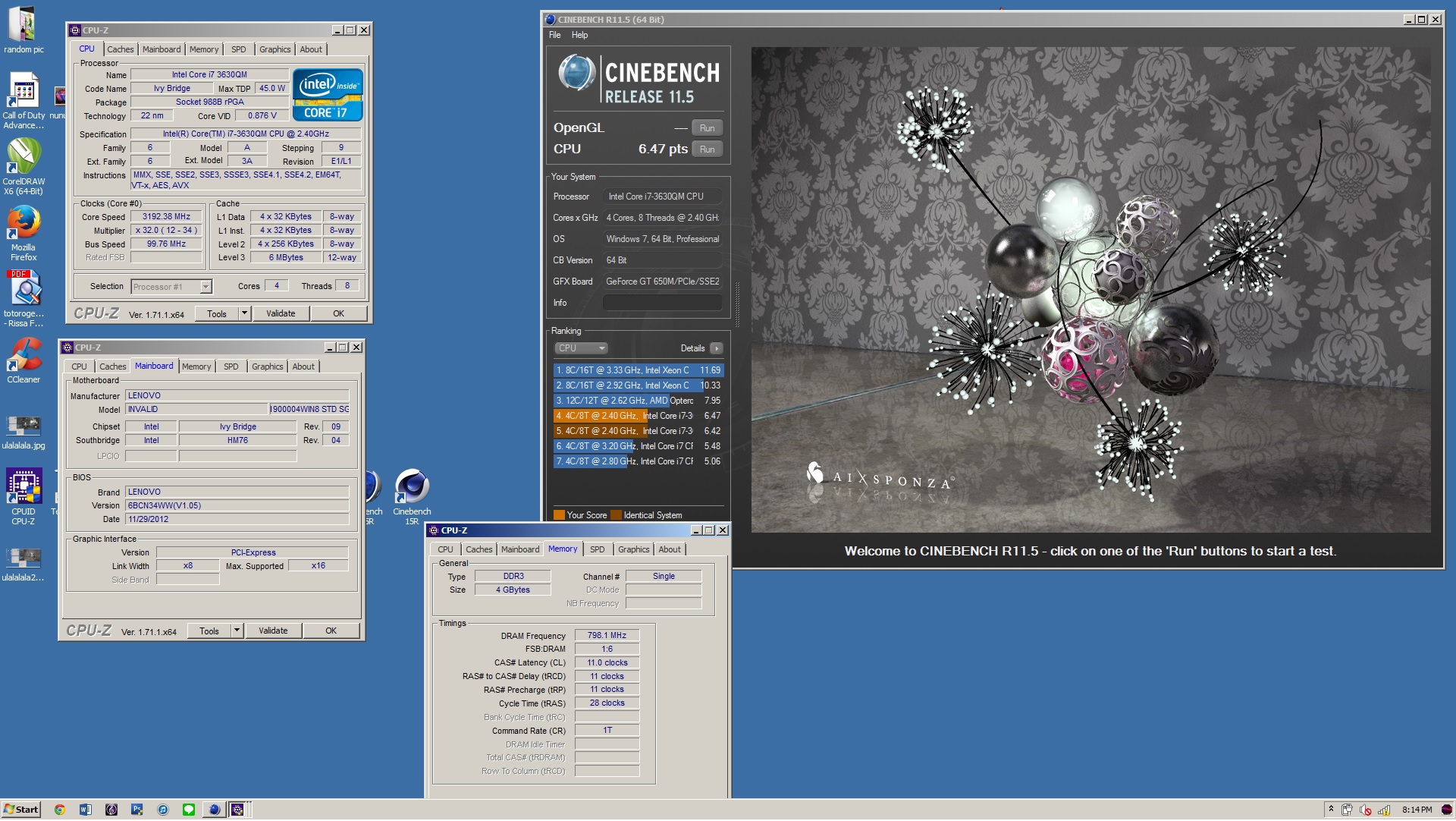This screenshot has width=1456, height=821.
Task: Click the Tools button in CPU-Z processor window
Action: [217, 314]
